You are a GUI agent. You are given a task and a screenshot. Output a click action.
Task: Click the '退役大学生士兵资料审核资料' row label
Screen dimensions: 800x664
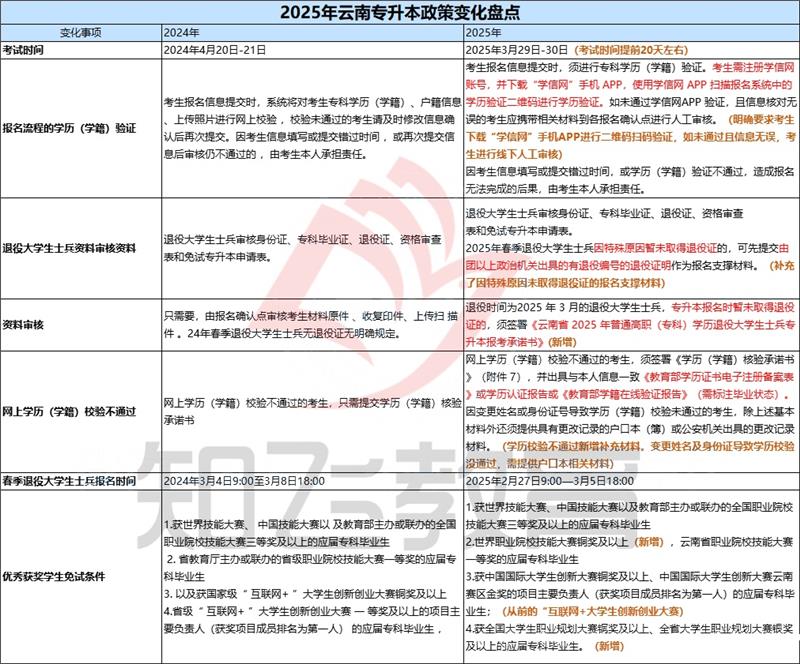pyautogui.click(x=69, y=248)
